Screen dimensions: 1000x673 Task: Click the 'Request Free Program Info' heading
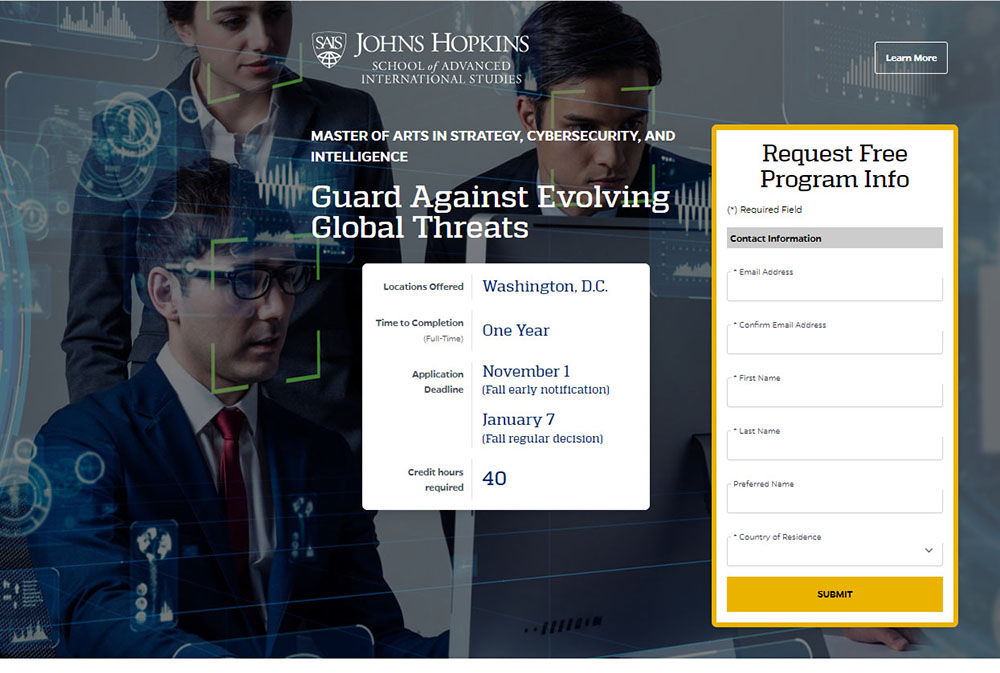[834, 166]
